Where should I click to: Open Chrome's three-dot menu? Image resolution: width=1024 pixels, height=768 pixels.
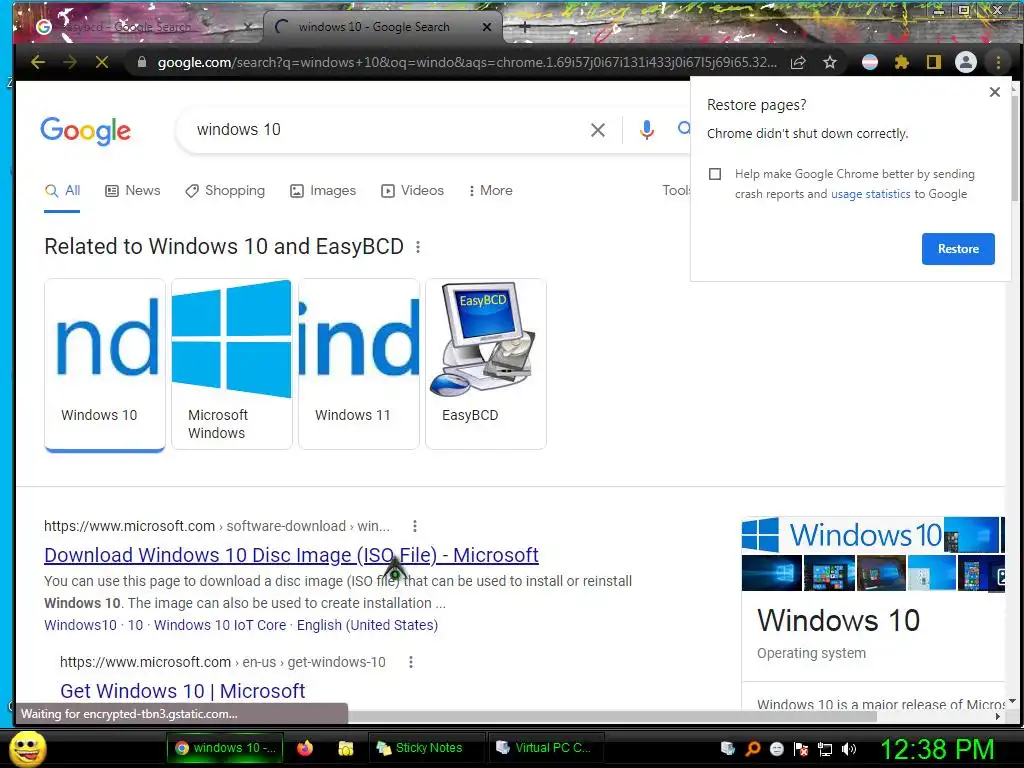(x=998, y=62)
